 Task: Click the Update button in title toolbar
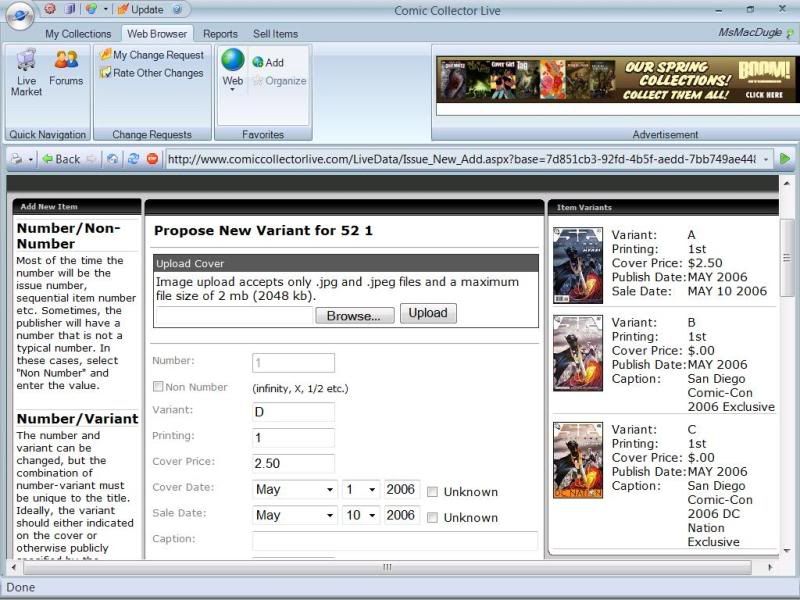(x=140, y=9)
